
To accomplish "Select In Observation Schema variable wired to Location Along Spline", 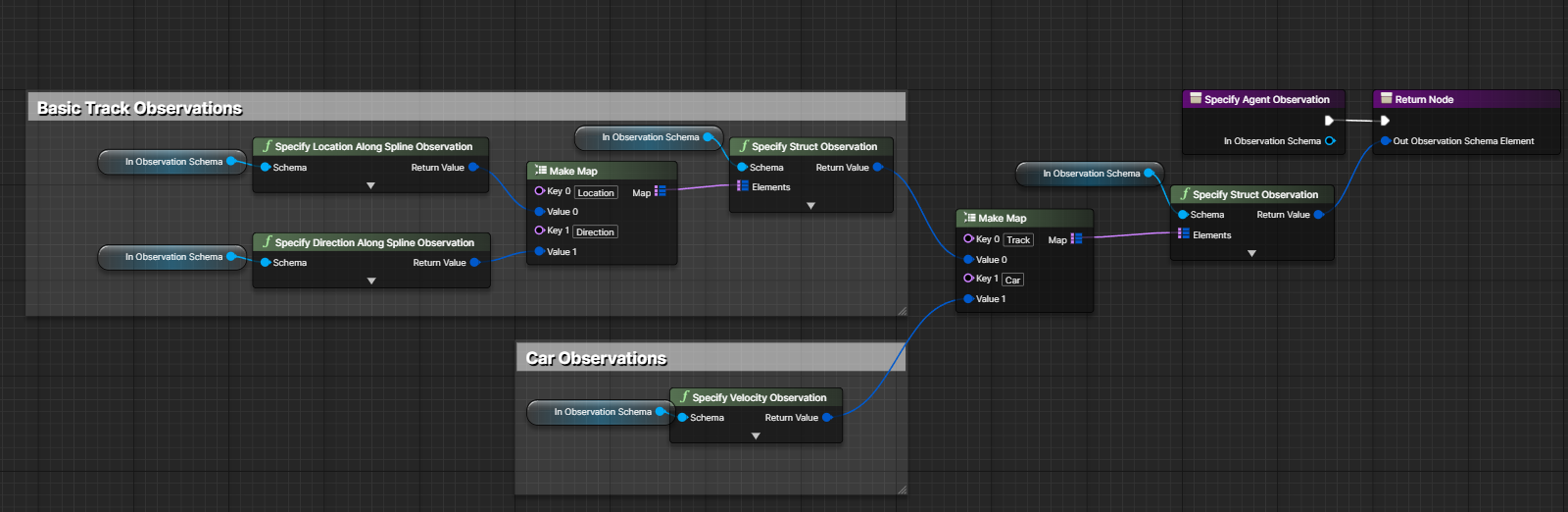I will 172,162.
